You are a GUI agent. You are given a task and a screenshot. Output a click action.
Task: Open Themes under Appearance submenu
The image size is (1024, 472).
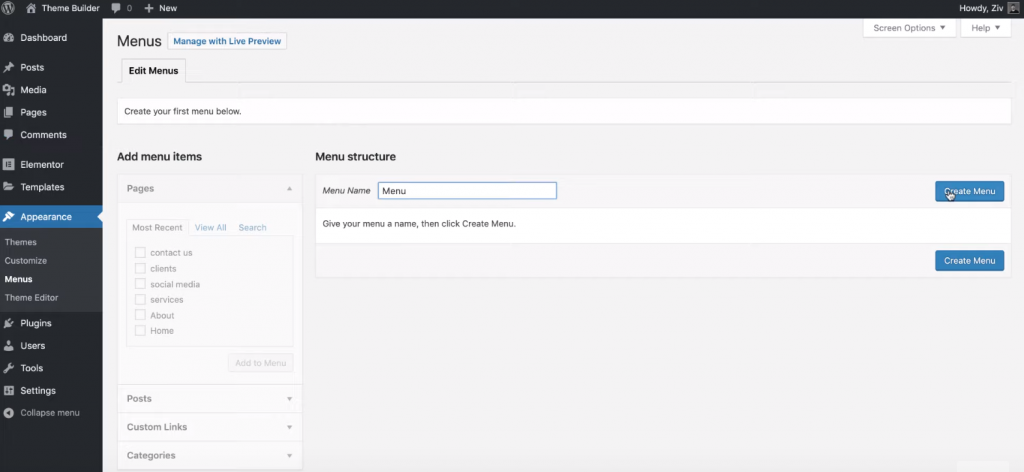click(21, 242)
